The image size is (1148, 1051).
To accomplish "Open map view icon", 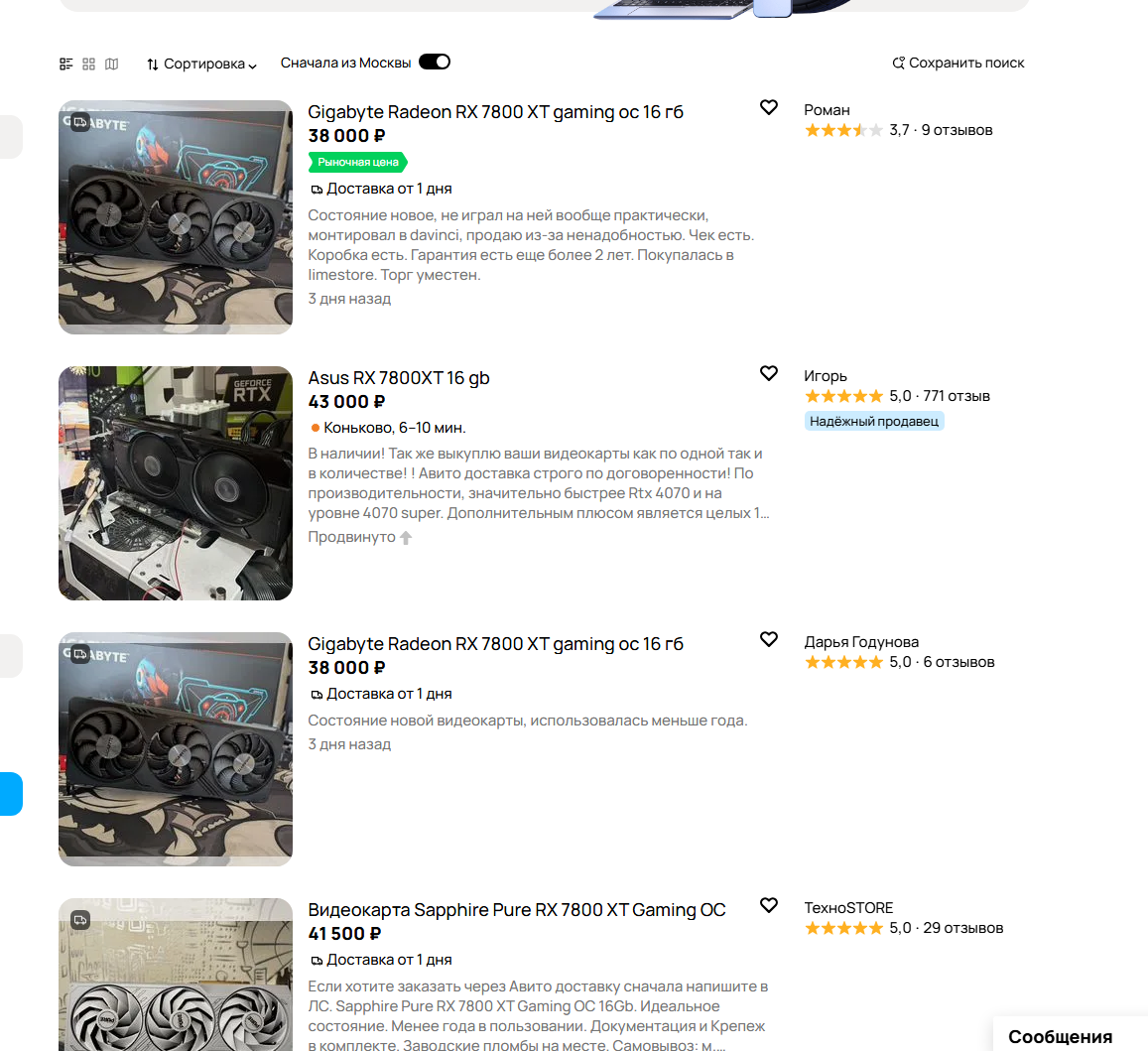I will coord(111,64).
